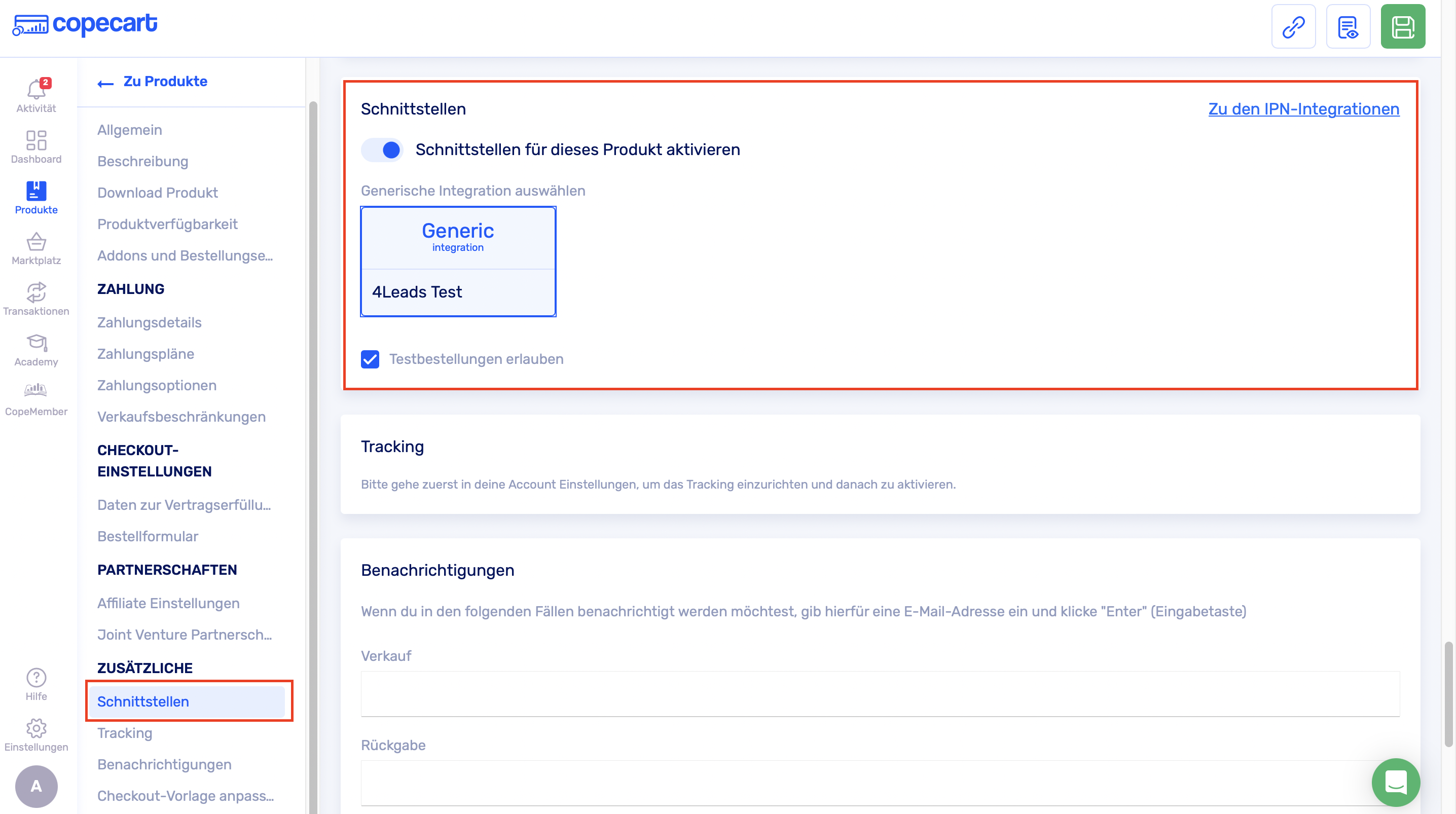Open the document preview icon button
The image size is (1456, 814).
1348,26
